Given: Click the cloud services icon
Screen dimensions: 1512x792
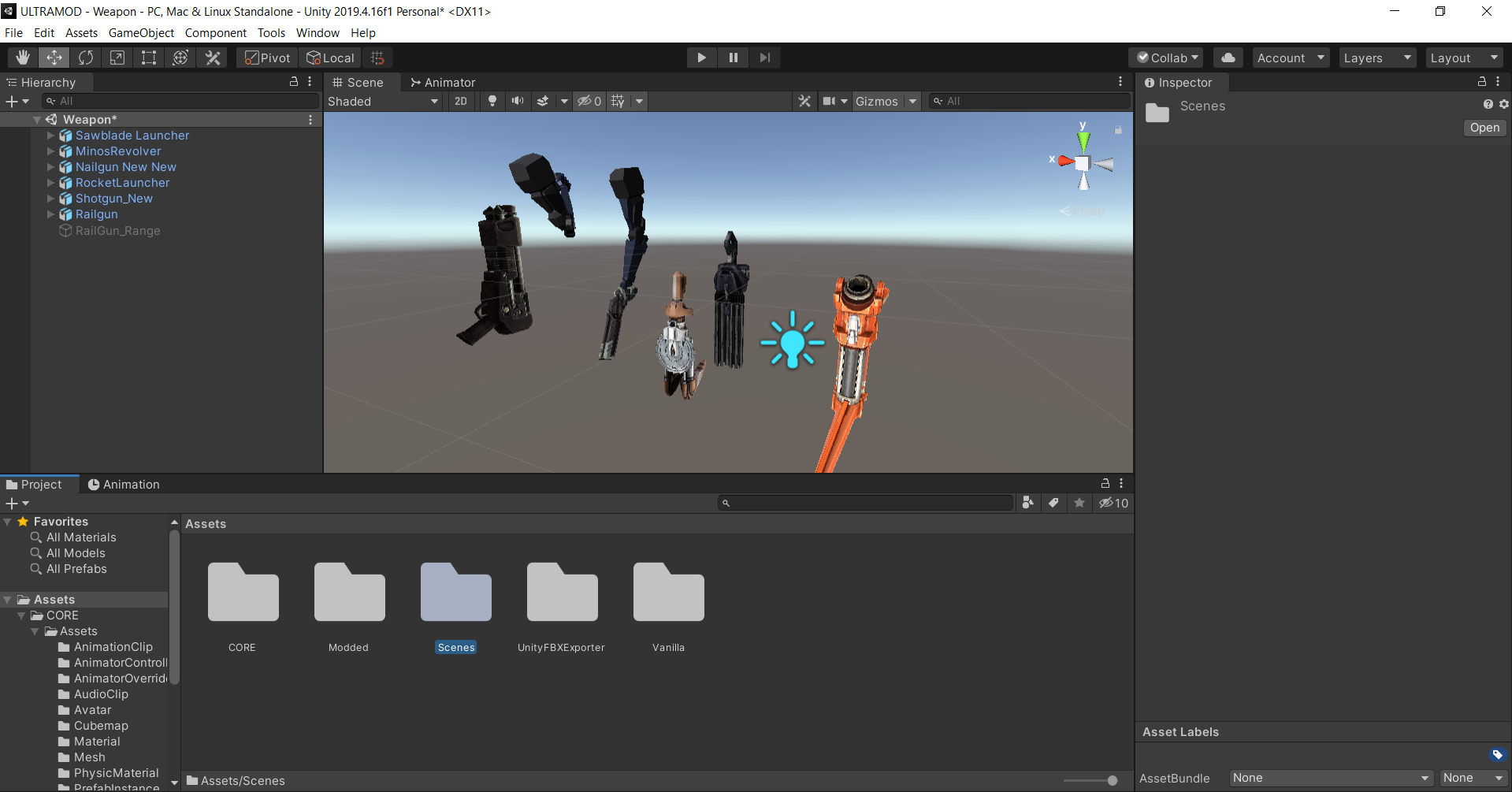Looking at the screenshot, I should (x=1228, y=58).
